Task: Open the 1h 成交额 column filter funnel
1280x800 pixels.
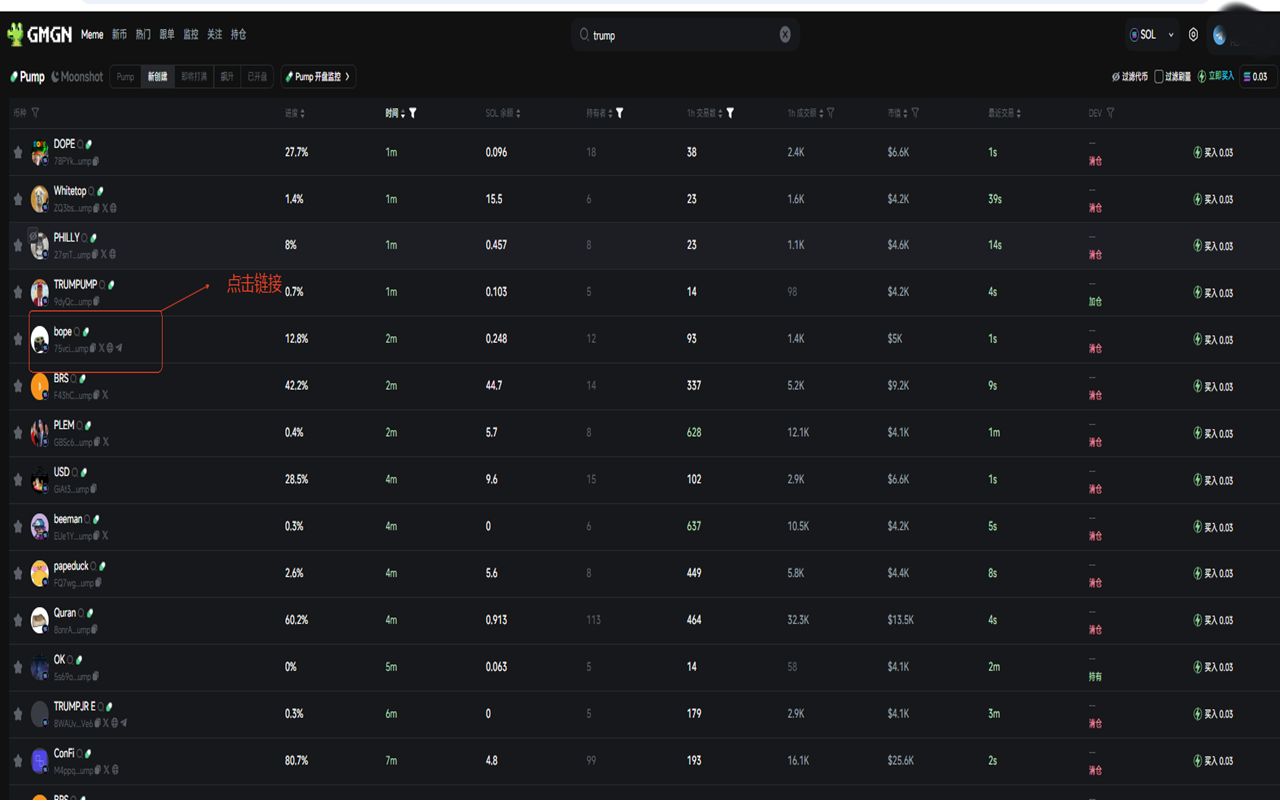Action: [x=831, y=113]
